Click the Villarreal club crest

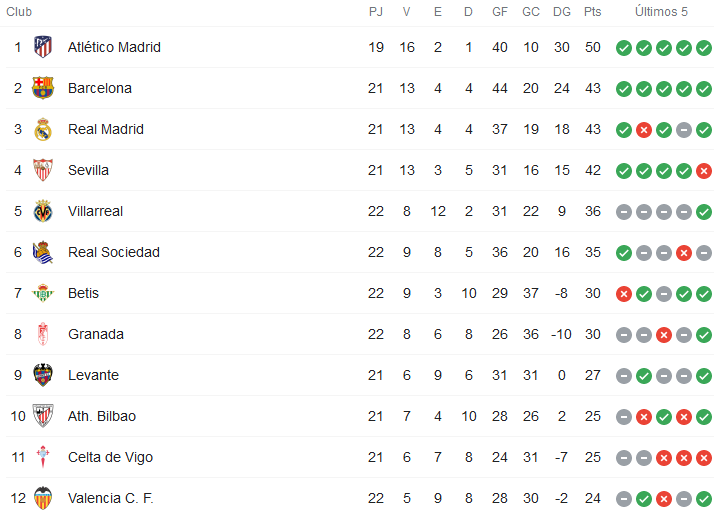tap(43, 211)
